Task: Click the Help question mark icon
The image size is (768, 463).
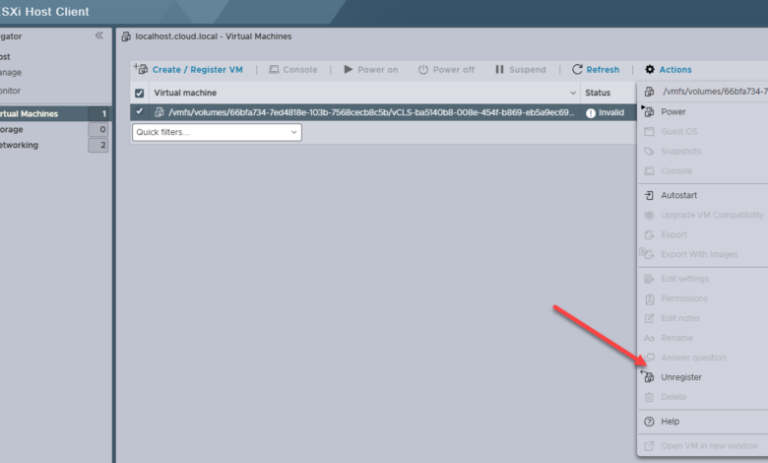Action: [649, 421]
